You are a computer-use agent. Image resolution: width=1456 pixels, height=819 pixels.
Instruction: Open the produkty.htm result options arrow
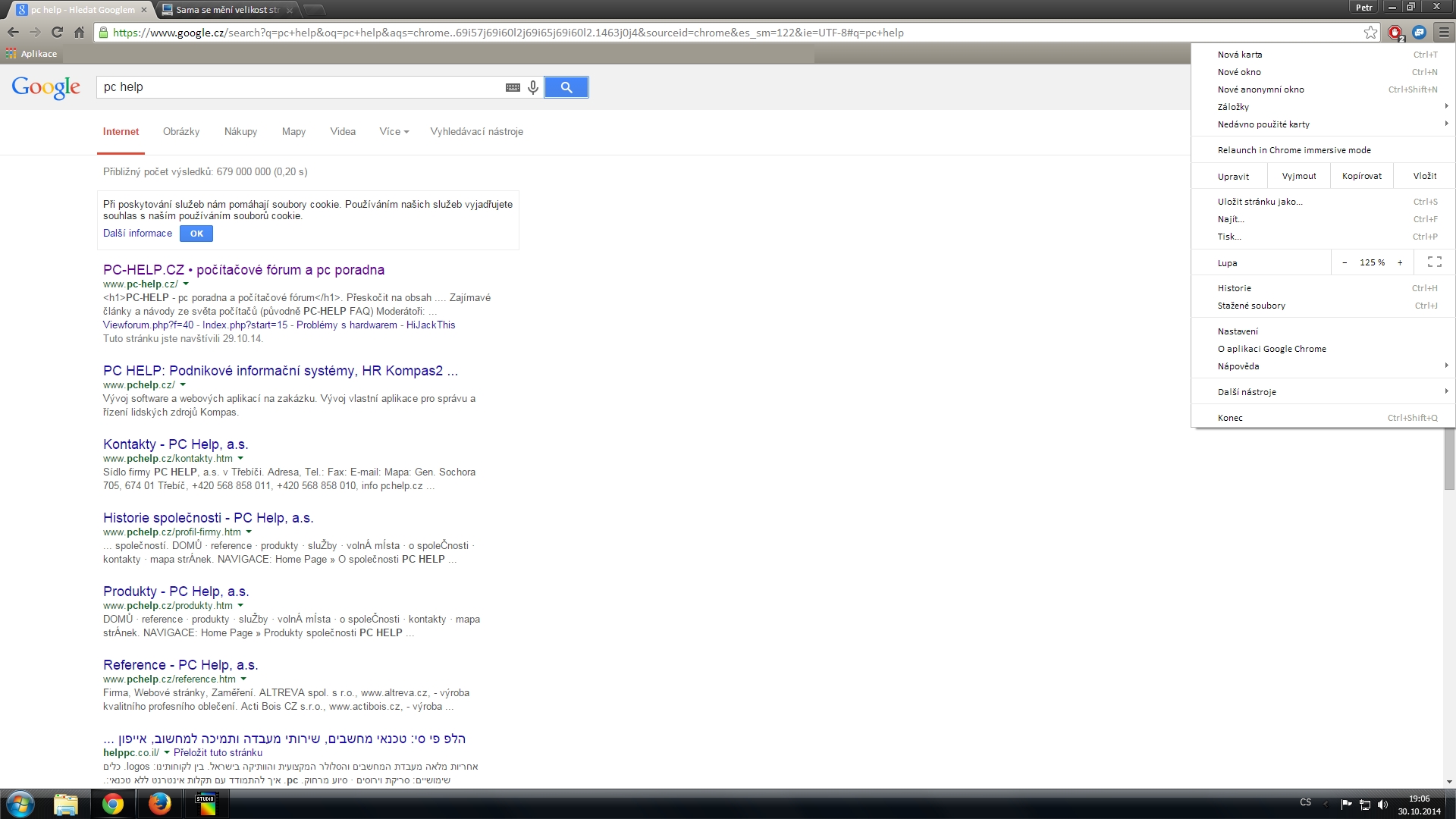click(240, 606)
